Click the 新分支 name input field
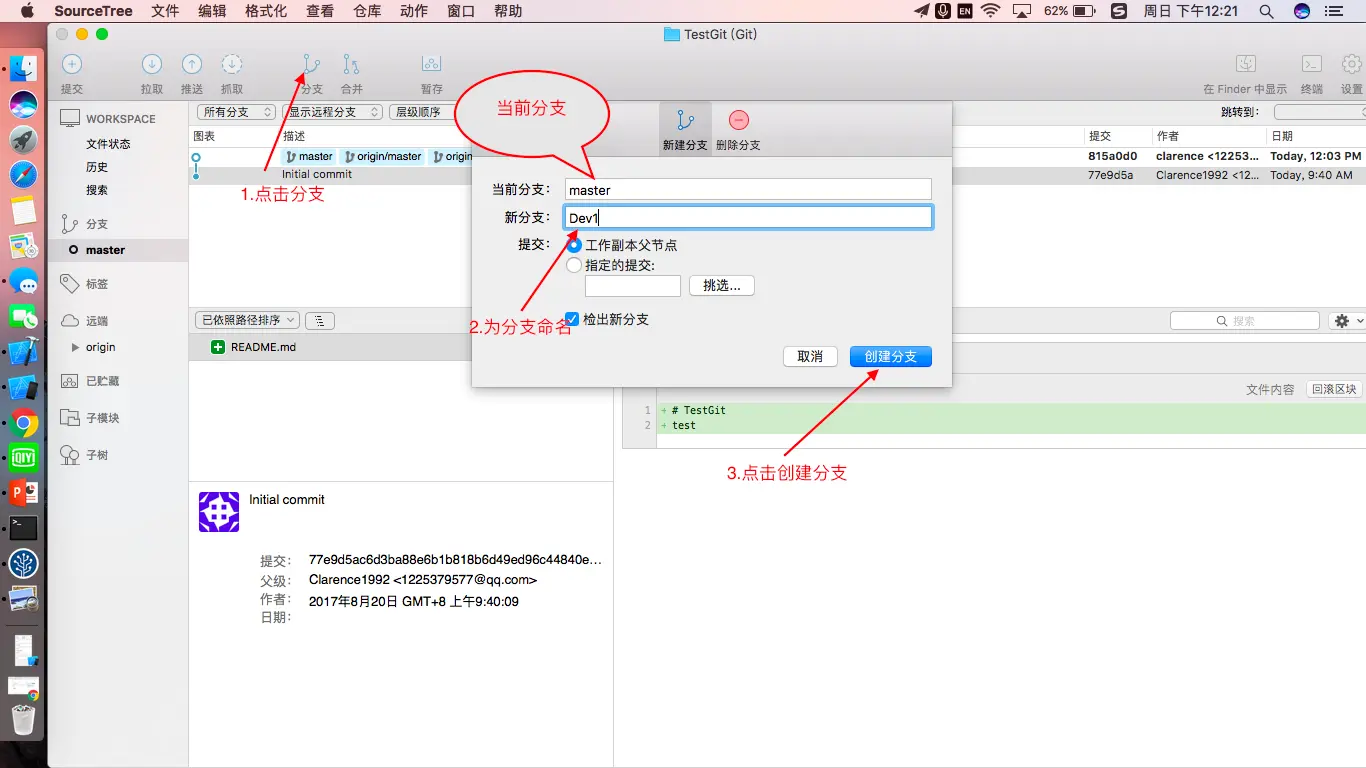 pyautogui.click(x=748, y=217)
